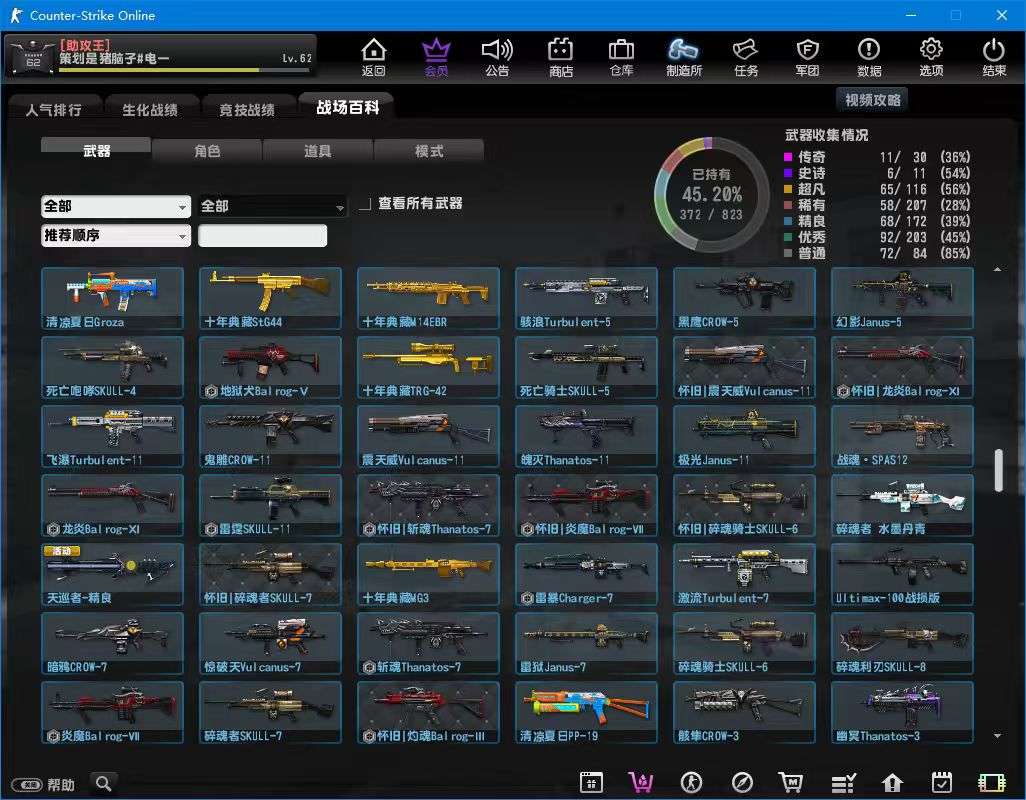Screen dimensions: 1026x800
Task: Select the 十年典藏TRG-42 sniper card
Action: click(429, 367)
